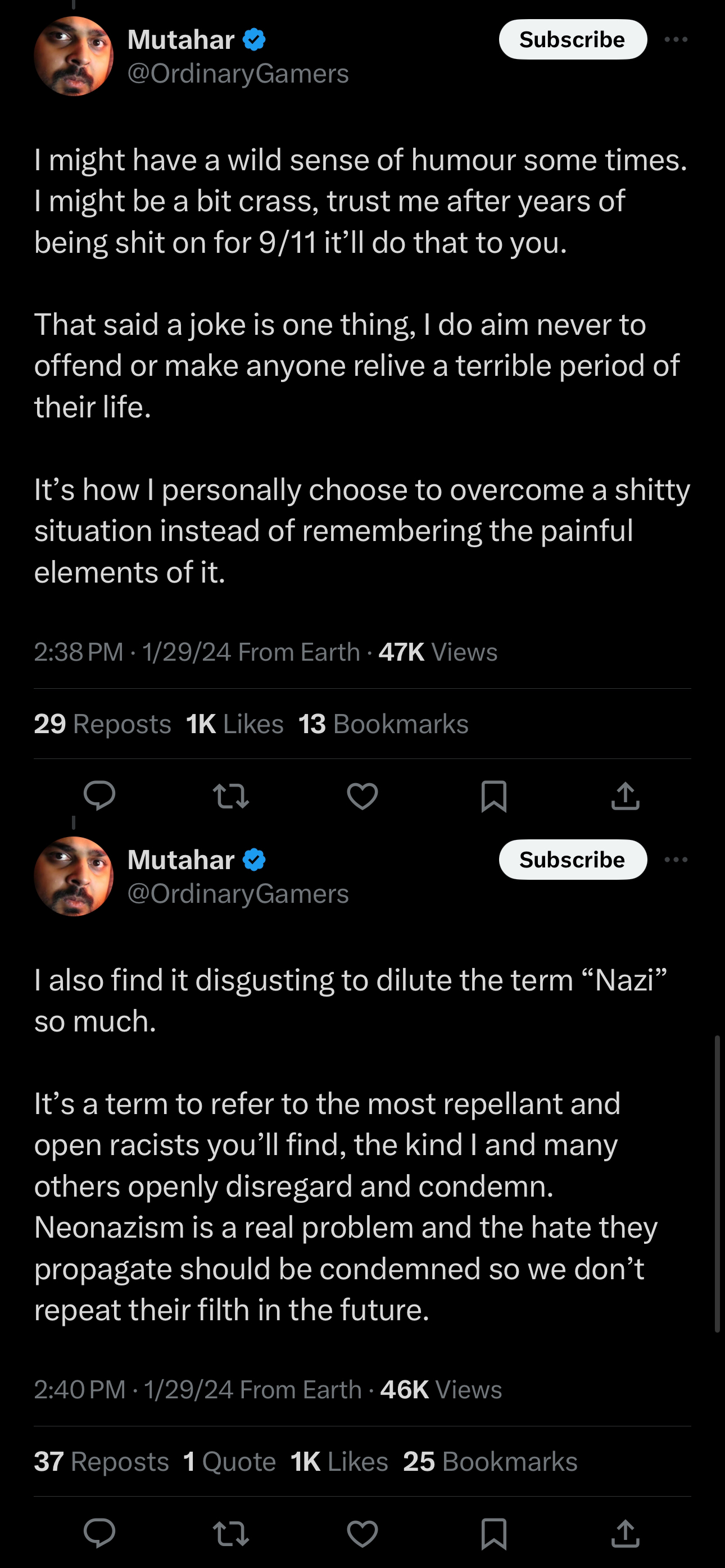Reply to the second tweet about Nazi term
The width and height of the screenshot is (725, 1568).
point(99,1533)
